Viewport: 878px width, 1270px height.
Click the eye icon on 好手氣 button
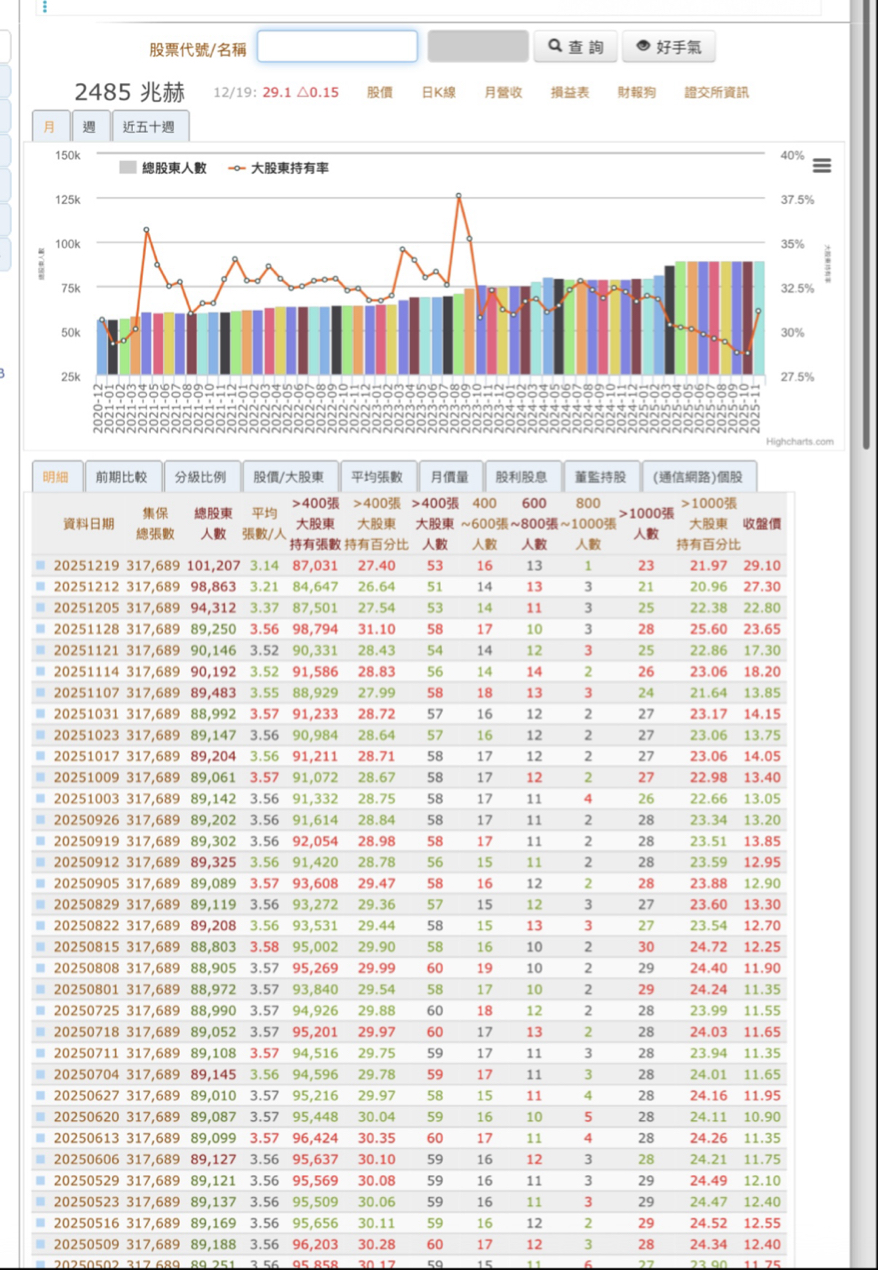(643, 46)
